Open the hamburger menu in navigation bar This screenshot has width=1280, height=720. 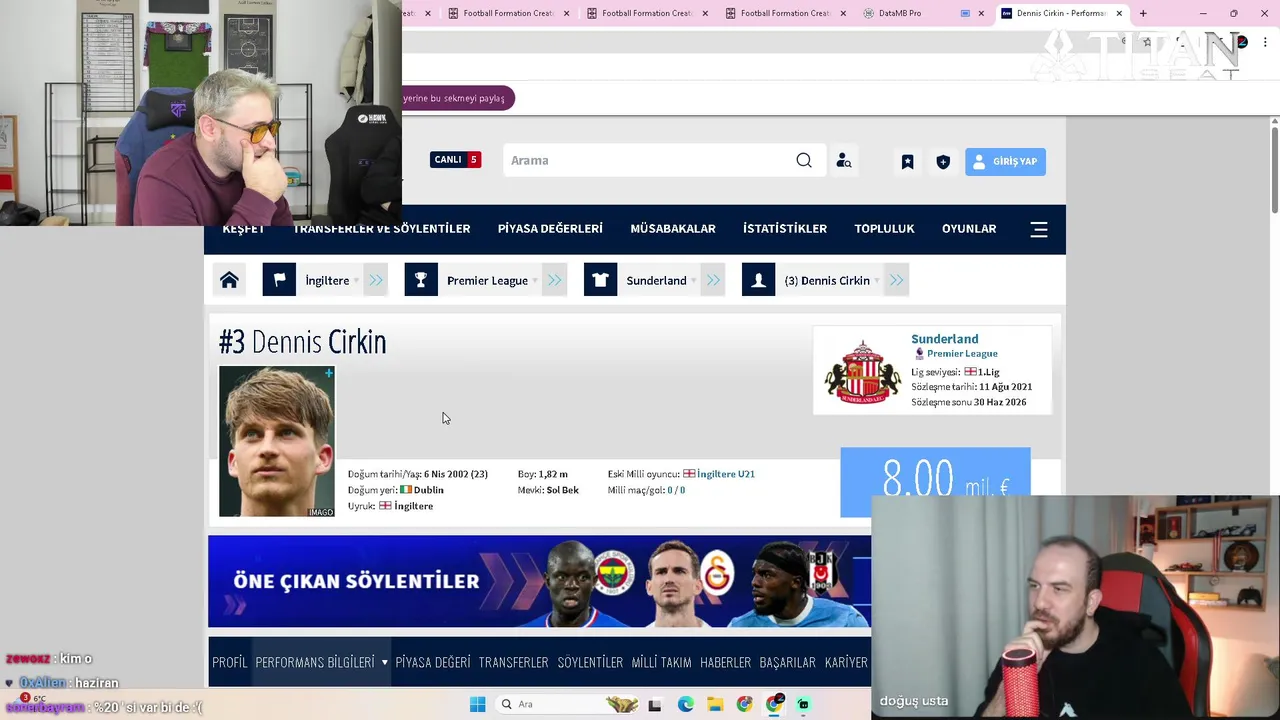[x=1039, y=229]
